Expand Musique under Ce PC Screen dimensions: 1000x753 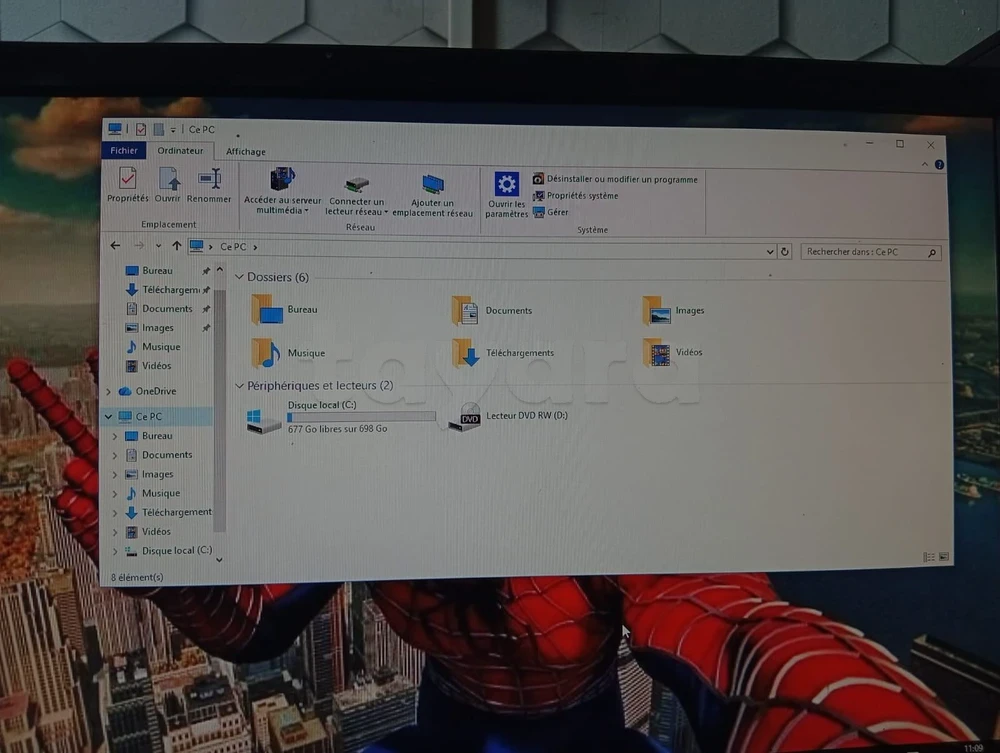pos(115,493)
